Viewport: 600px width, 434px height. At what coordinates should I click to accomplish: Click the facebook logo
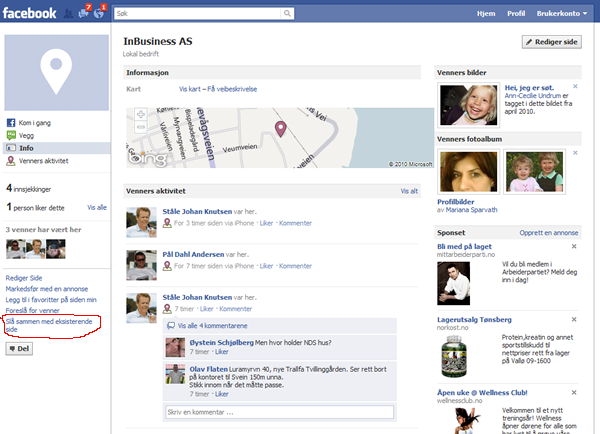pyautogui.click(x=29, y=13)
